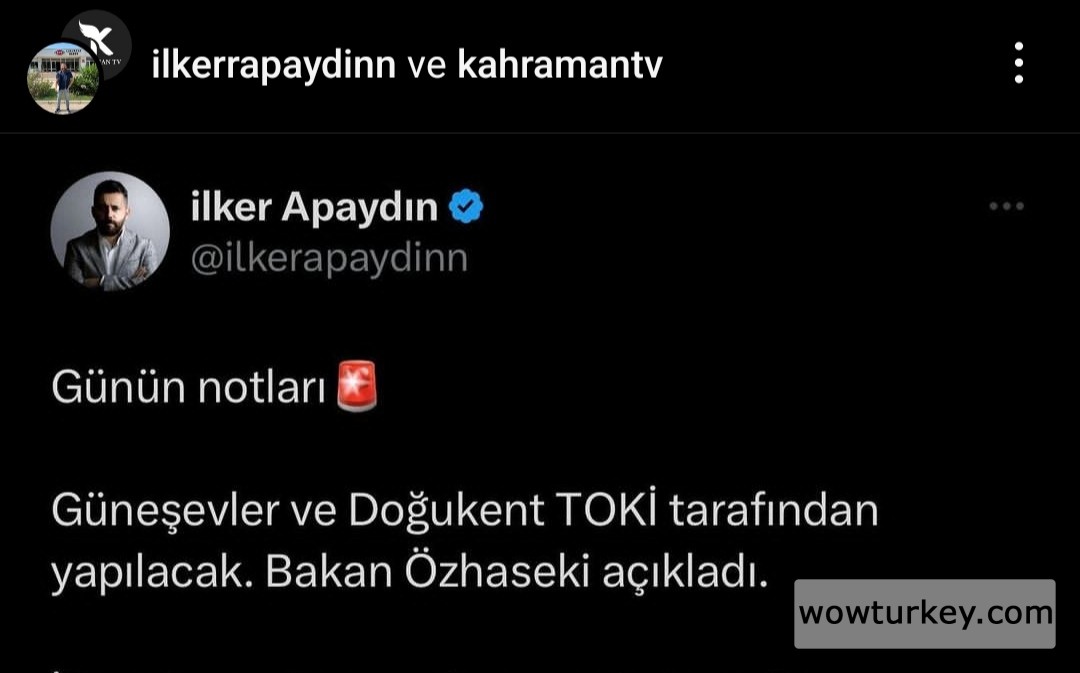Click the @ilkerapaydinn handle
The image size is (1080, 673).
pyautogui.click(x=329, y=259)
